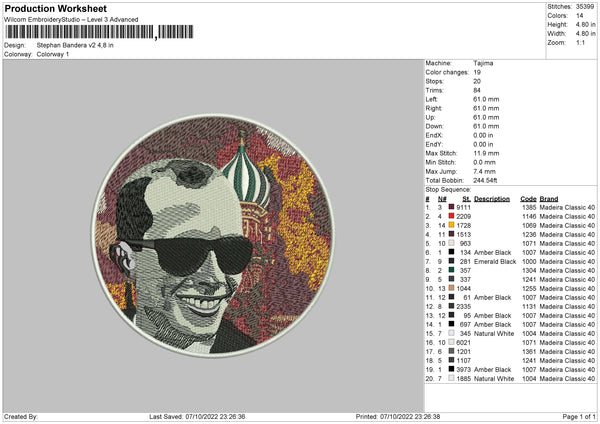Select the swatch in stop row 2335

pyautogui.click(x=452, y=306)
